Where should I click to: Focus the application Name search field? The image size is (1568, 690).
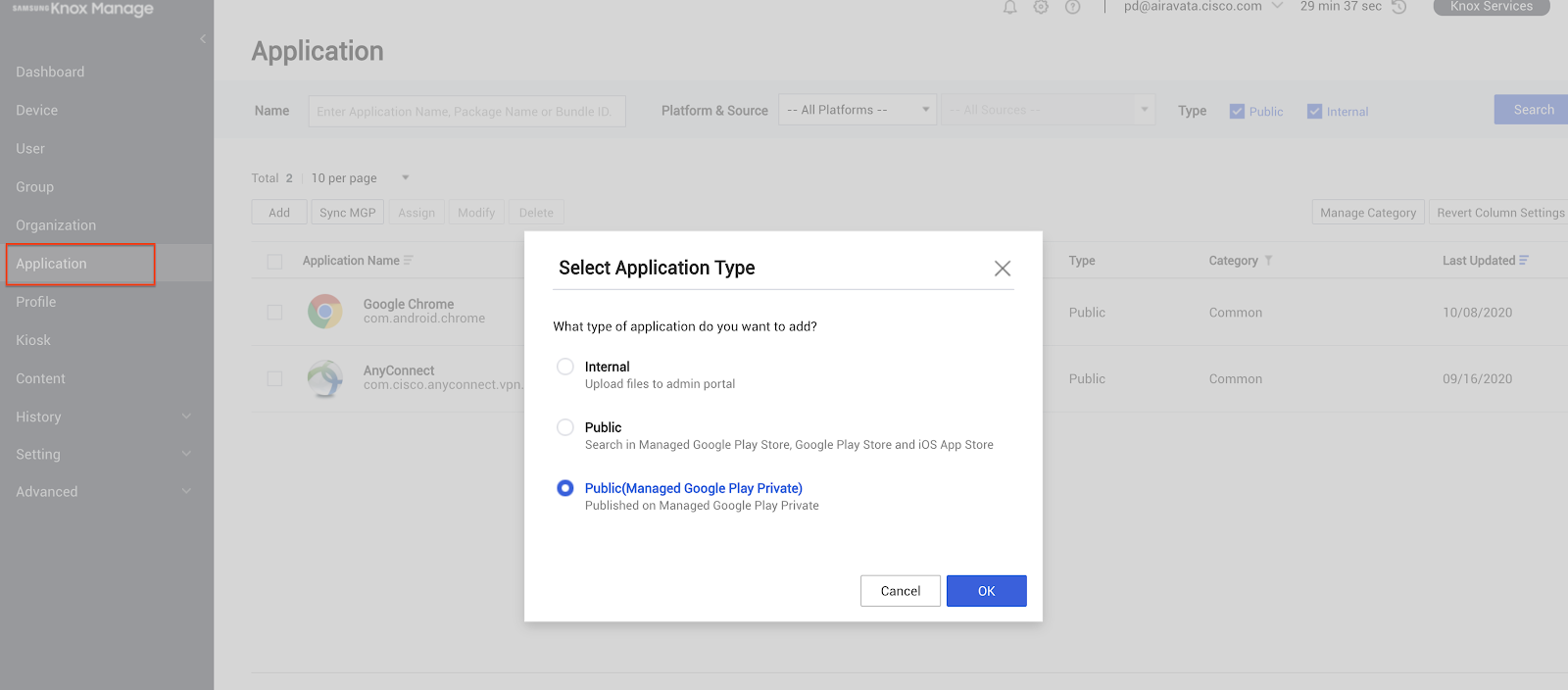click(466, 111)
